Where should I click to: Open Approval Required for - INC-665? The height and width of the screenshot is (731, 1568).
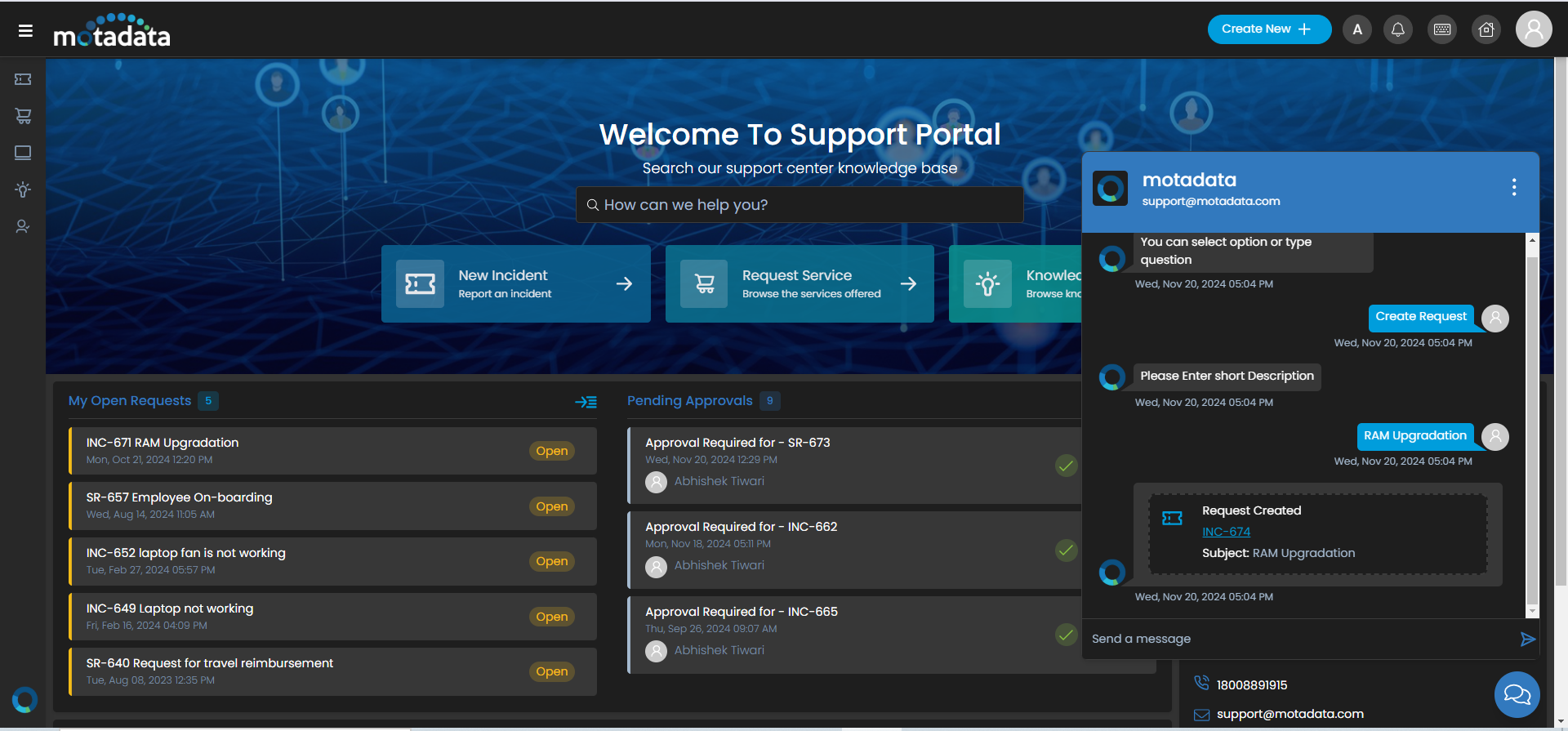click(x=742, y=612)
